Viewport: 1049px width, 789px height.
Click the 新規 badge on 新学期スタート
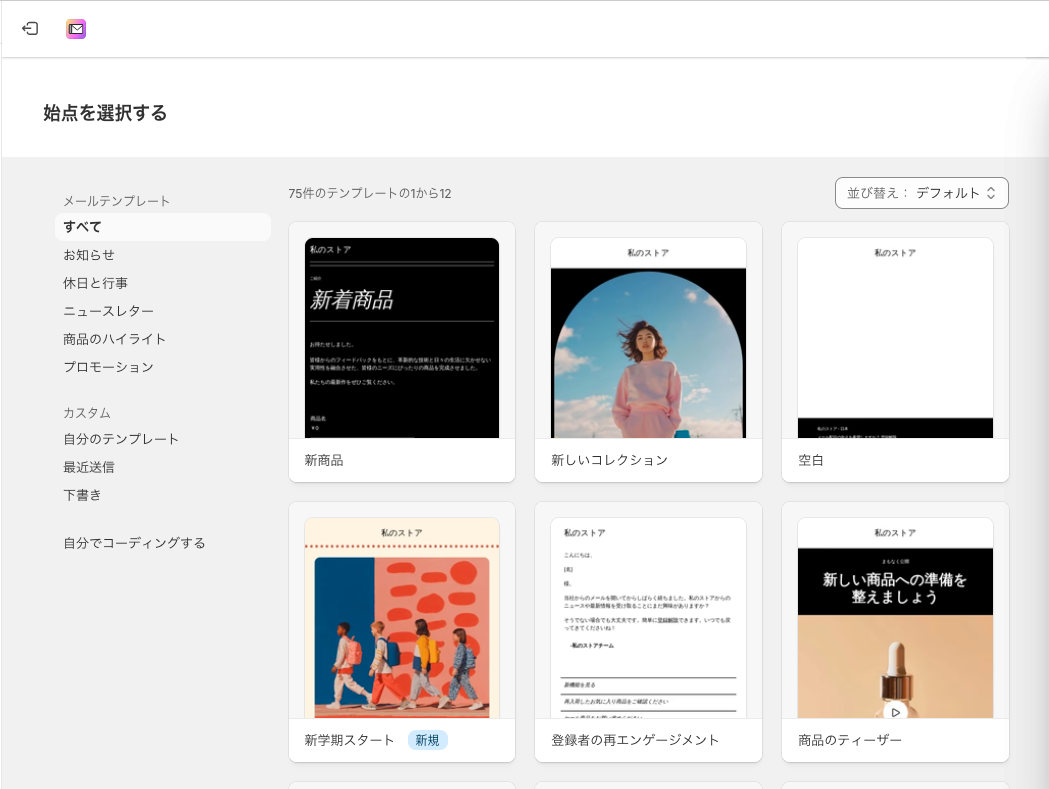(x=427, y=740)
